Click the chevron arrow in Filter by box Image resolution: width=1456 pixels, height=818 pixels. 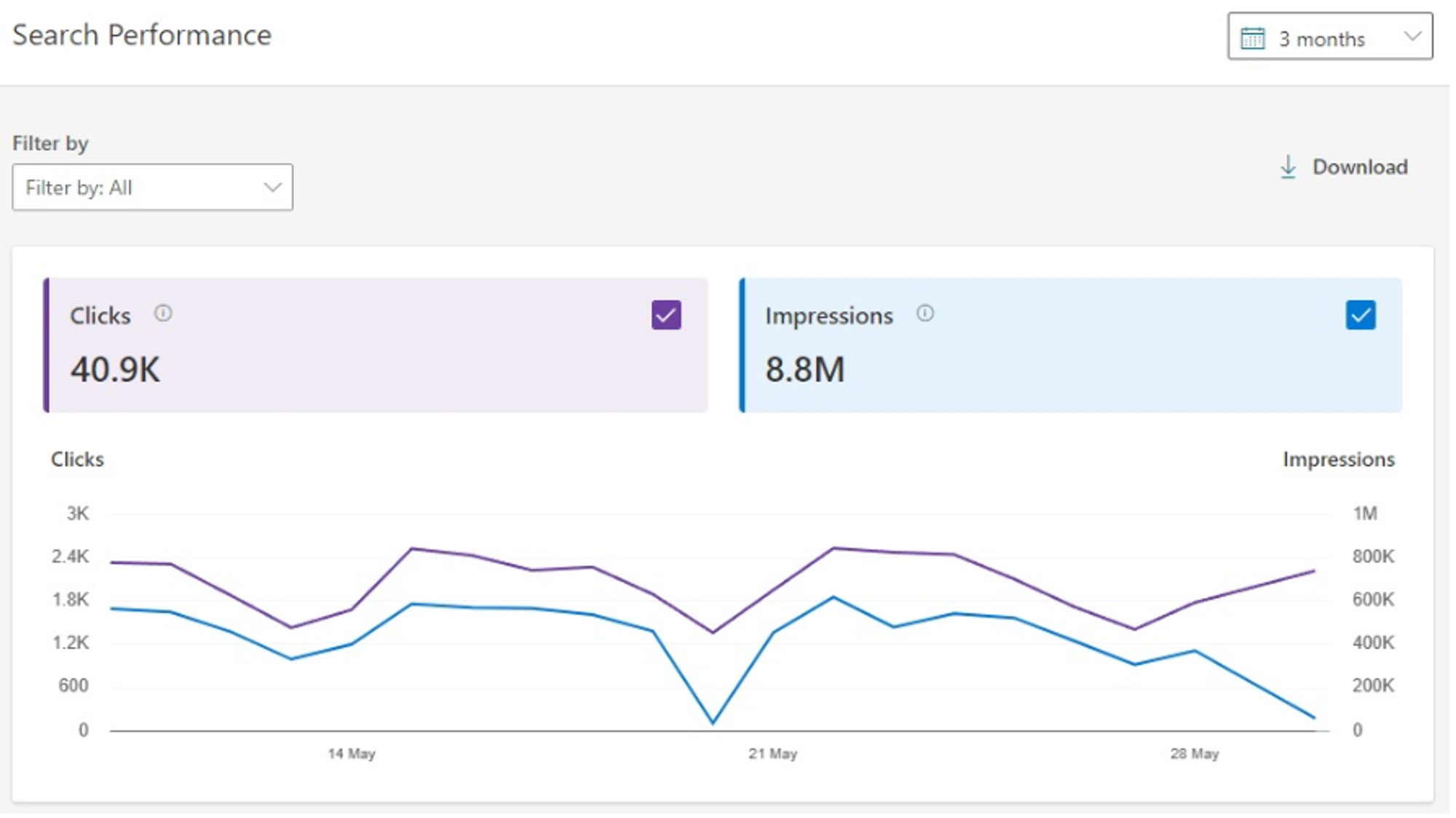(272, 187)
